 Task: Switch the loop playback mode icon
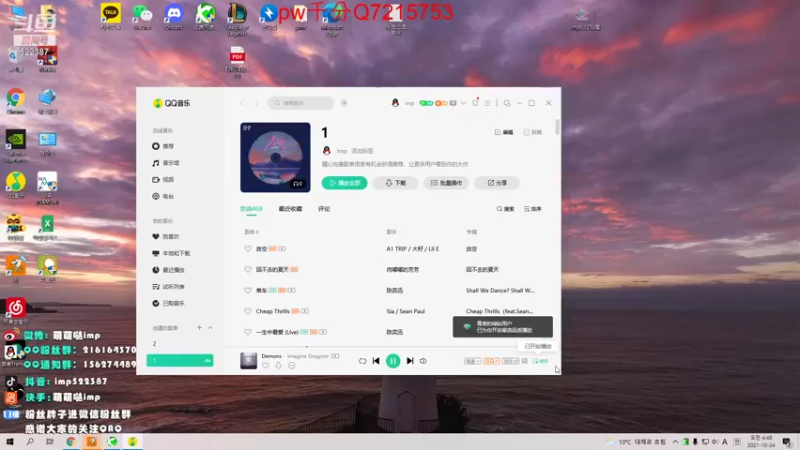(362, 361)
